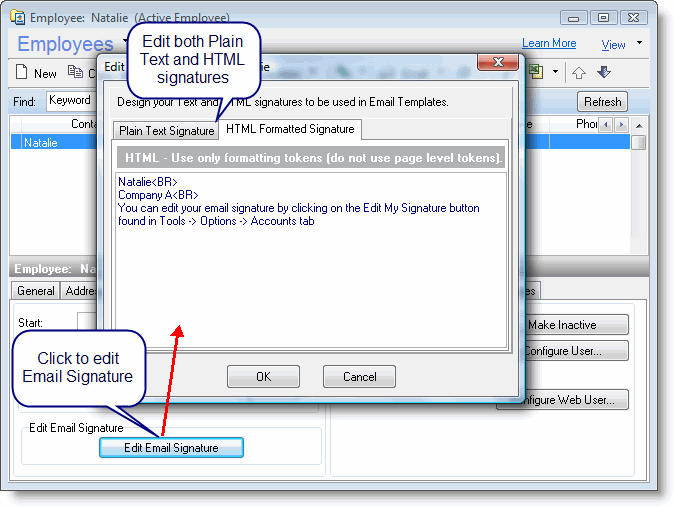Image resolution: width=674 pixels, height=507 pixels.
Task: Expand the Employees title dropdown arrow
Action: (x=125, y=42)
